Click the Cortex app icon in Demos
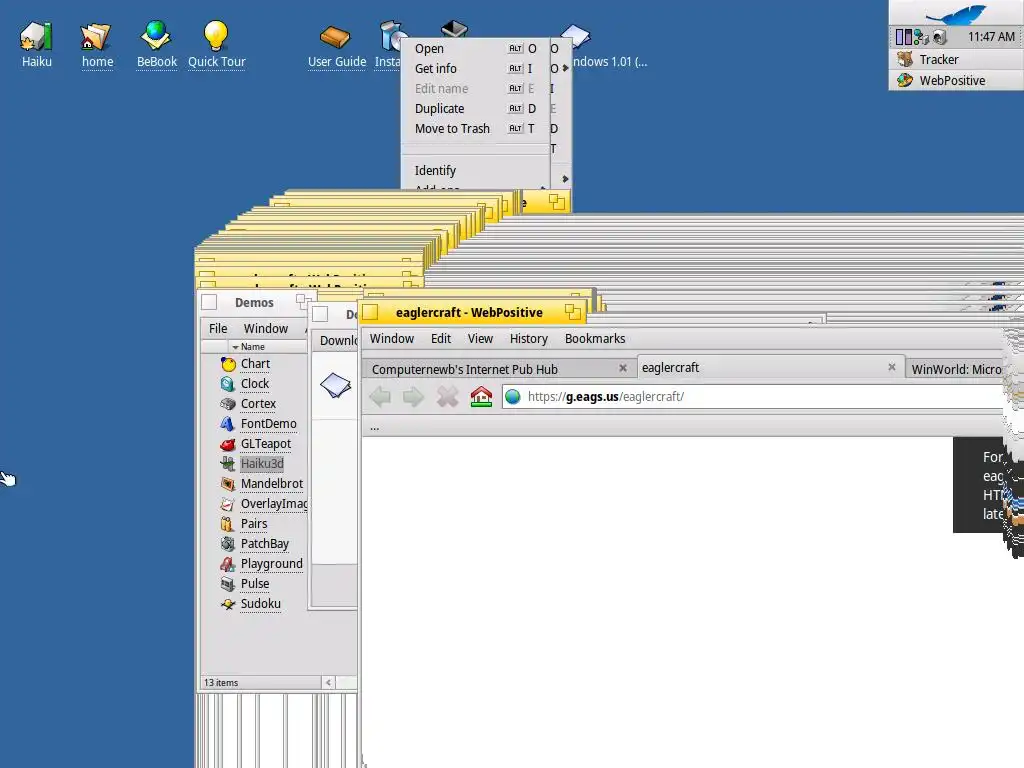This screenshot has height=768, width=1024. tap(228, 404)
